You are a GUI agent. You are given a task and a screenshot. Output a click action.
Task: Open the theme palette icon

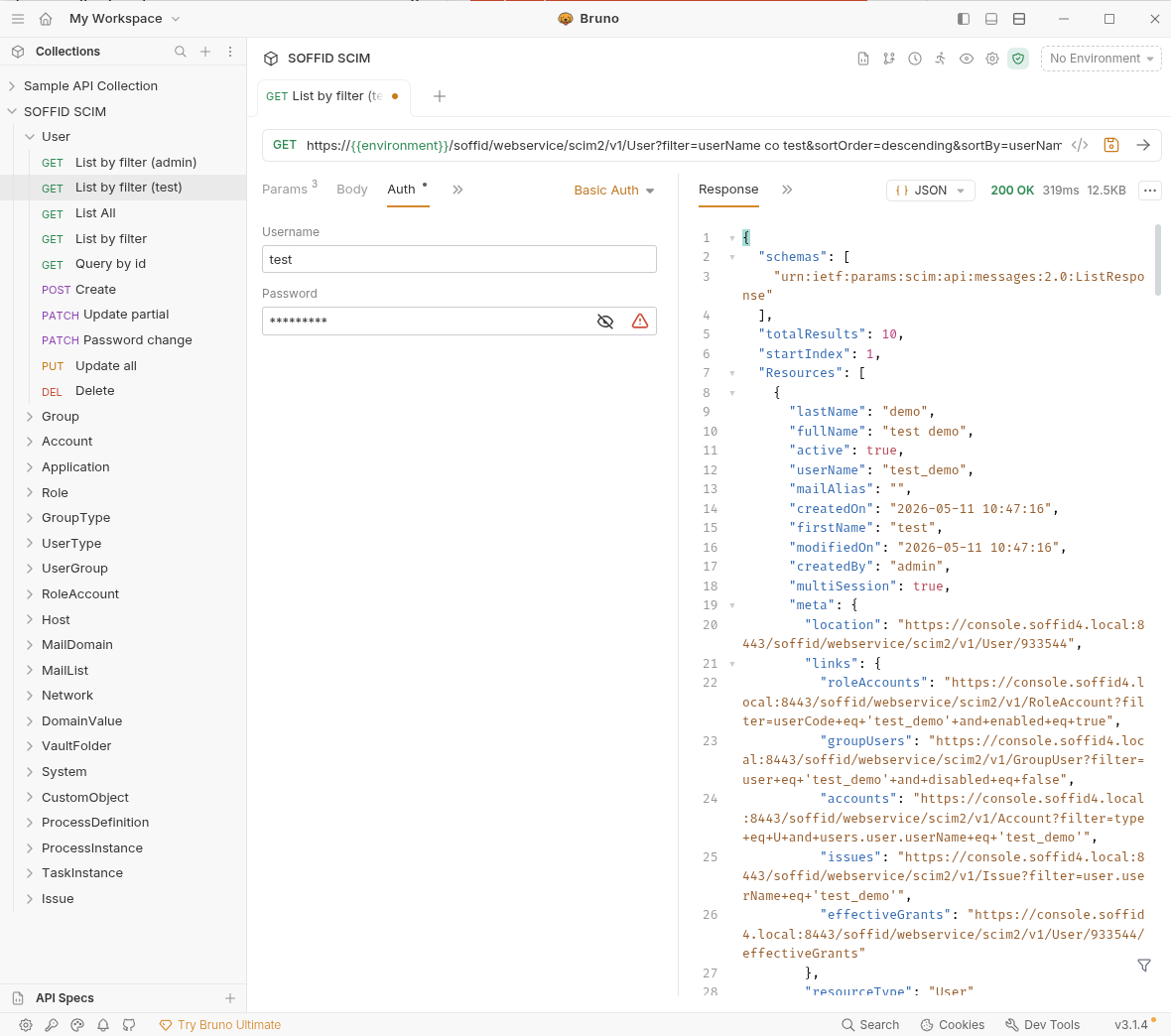click(77, 1025)
